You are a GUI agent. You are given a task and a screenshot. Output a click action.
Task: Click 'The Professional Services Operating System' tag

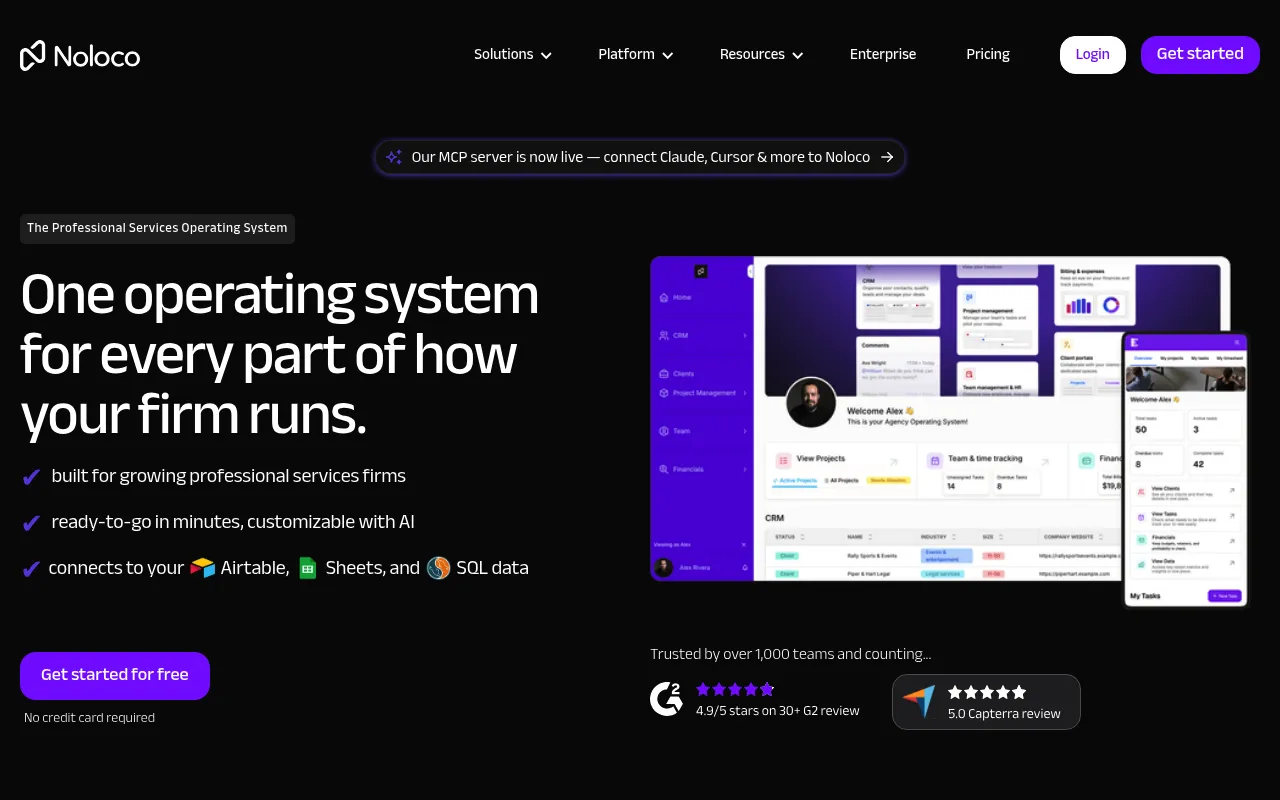[157, 228]
